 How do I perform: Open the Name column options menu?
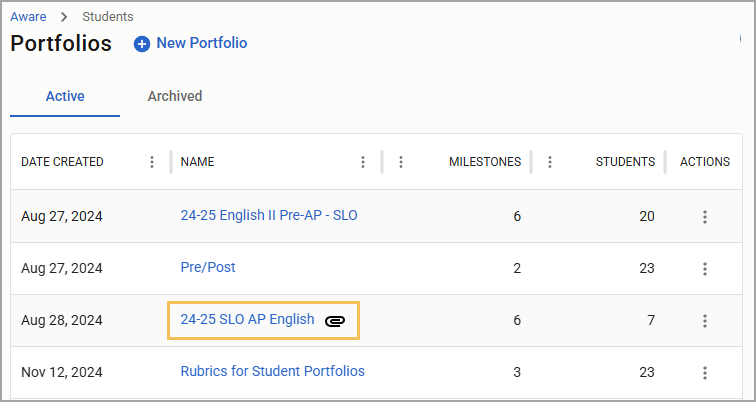click(363, 162)
